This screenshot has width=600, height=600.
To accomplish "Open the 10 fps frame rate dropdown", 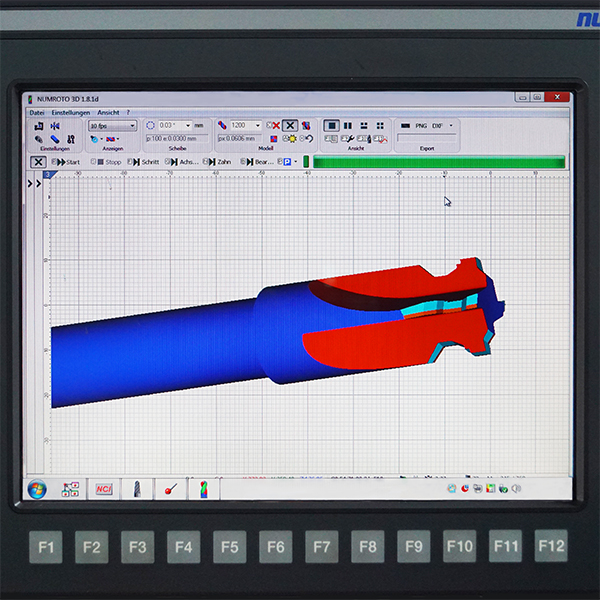I will 112,126.
